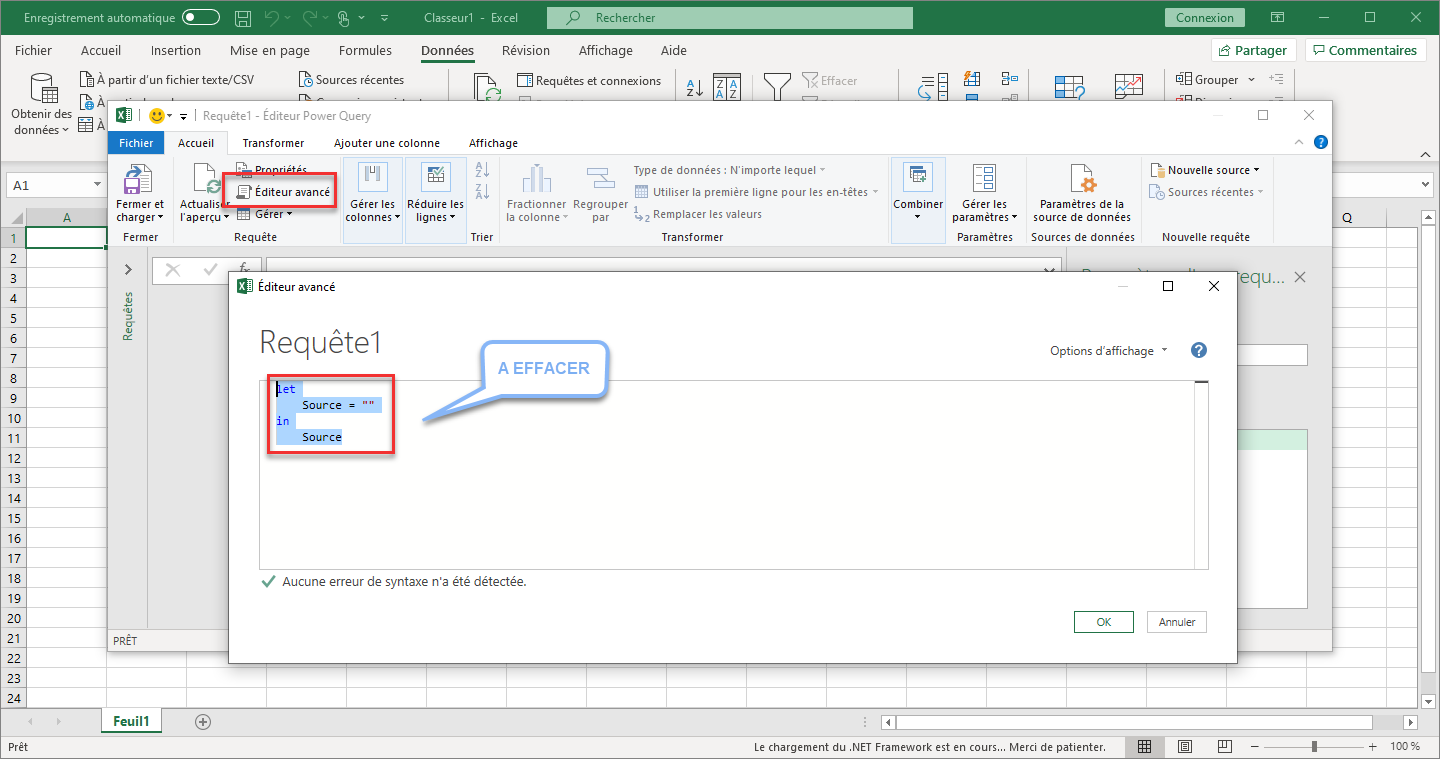Click the smiley feedback icon in Power Query
1440x759 pixels.
tap(157, 116)
